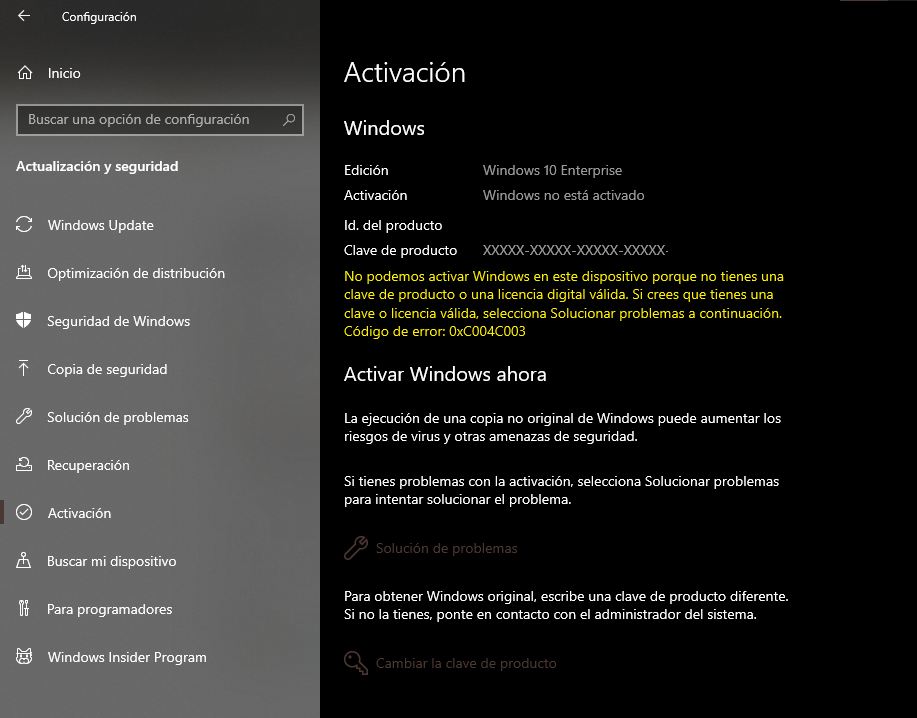Click the key icon for changing product key

pyautogui.click(x=356, y=663)
